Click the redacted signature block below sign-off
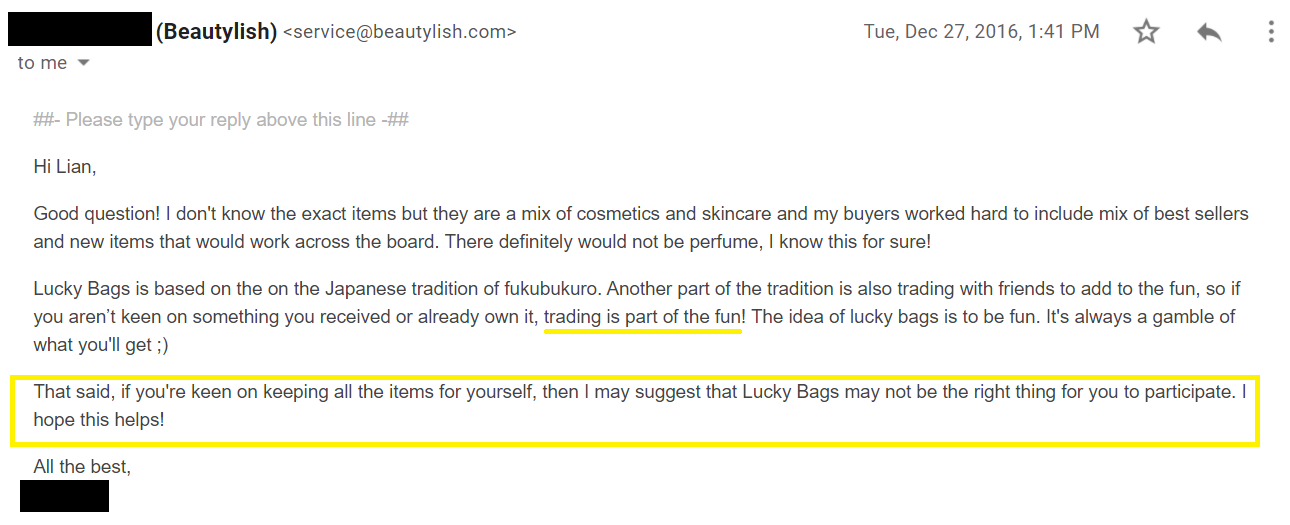1290x525 pixels. click(x=64, y=496)
